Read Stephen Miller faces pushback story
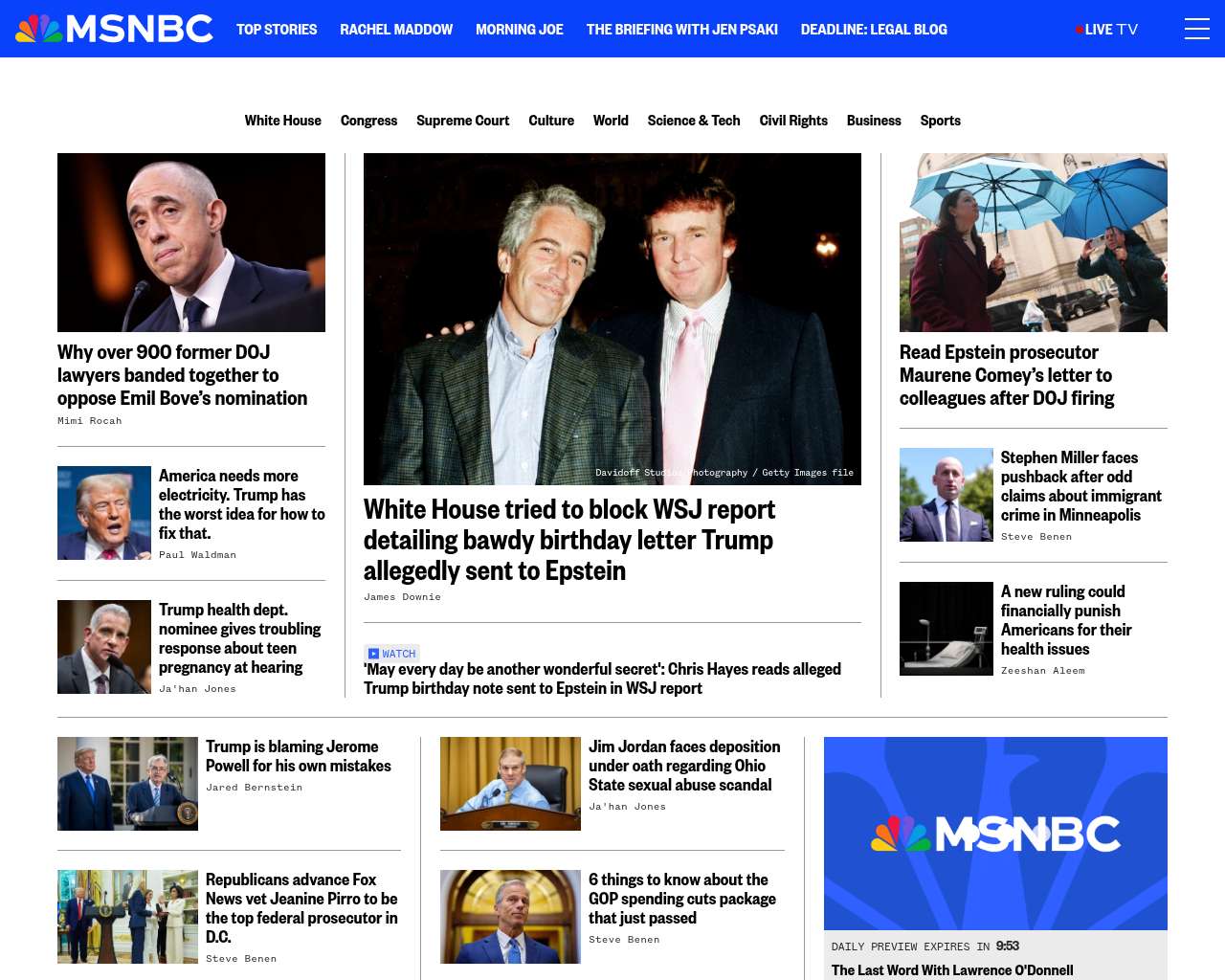1225x980 pixels. point(1081,486)
